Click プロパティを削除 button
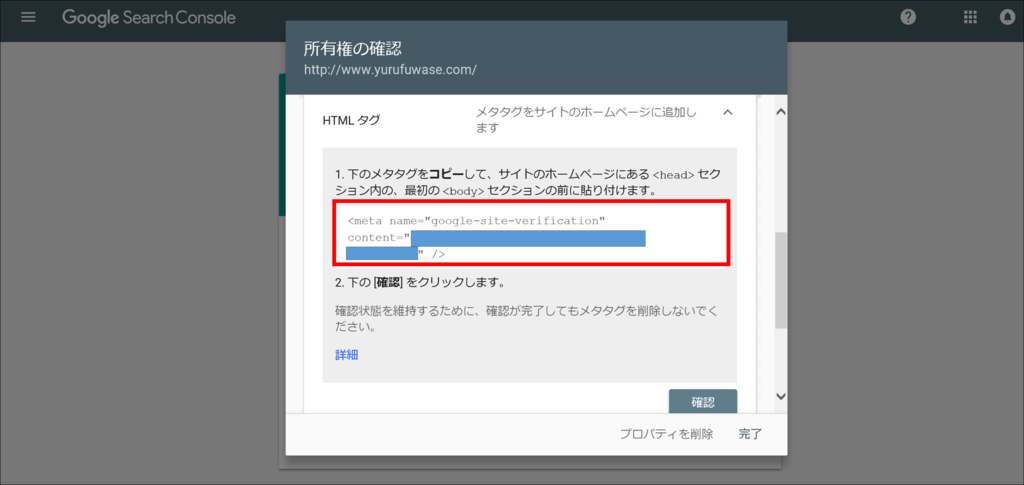1024x485 pixels. pos(666,434)
